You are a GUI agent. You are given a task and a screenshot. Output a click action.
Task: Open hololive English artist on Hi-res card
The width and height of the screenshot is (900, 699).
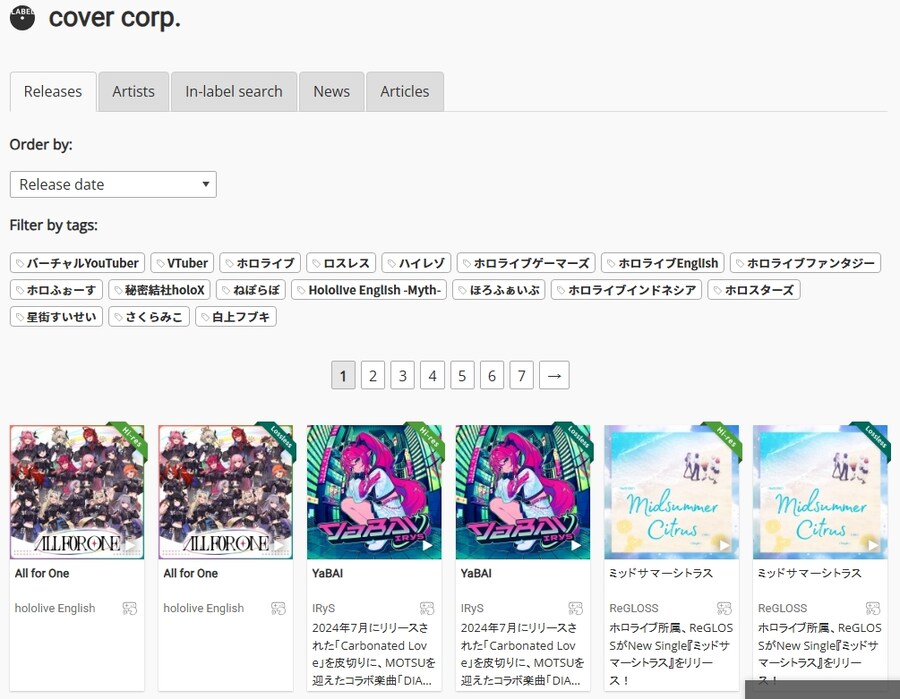55,608
